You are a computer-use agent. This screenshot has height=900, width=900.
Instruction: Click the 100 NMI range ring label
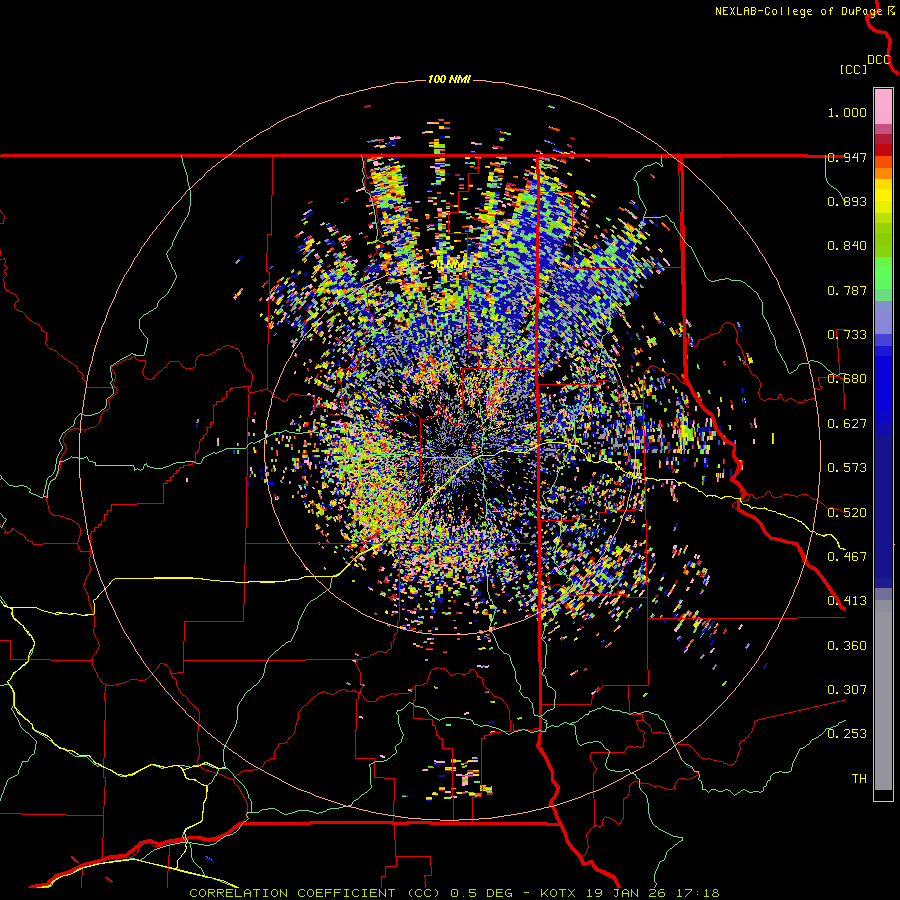click(449, 79)
